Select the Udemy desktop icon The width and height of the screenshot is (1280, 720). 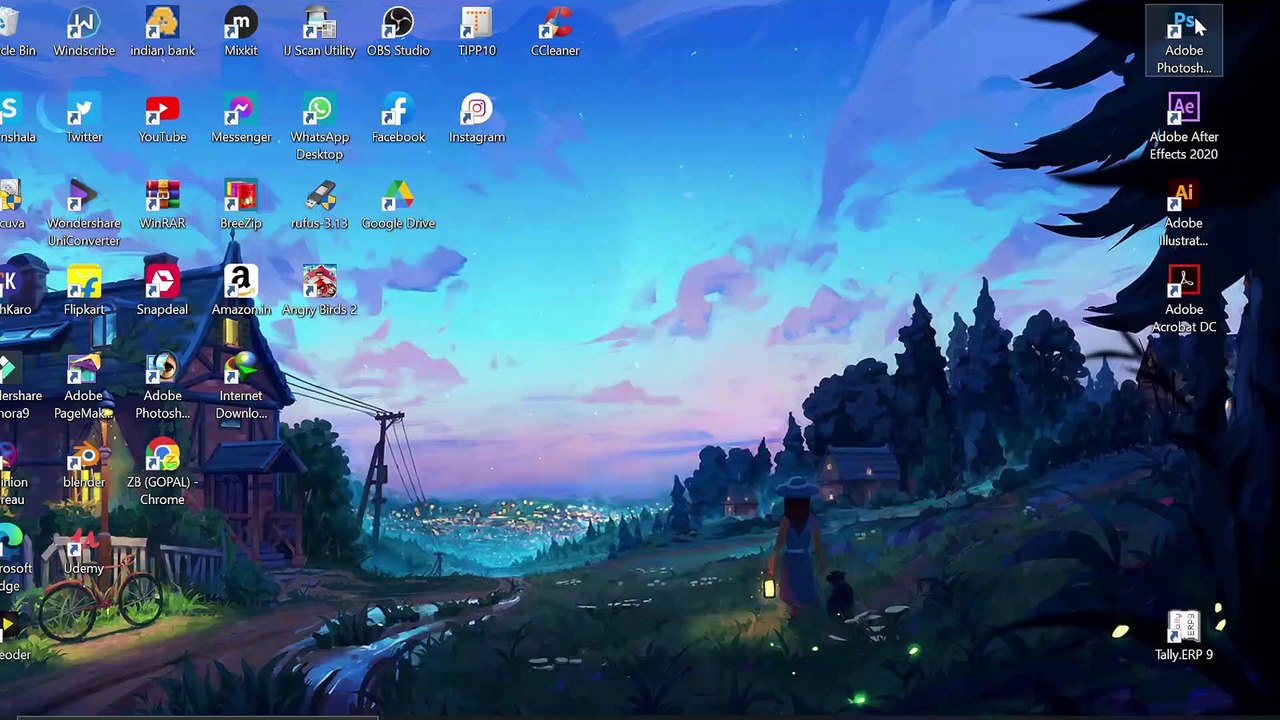tap(84, 550)
